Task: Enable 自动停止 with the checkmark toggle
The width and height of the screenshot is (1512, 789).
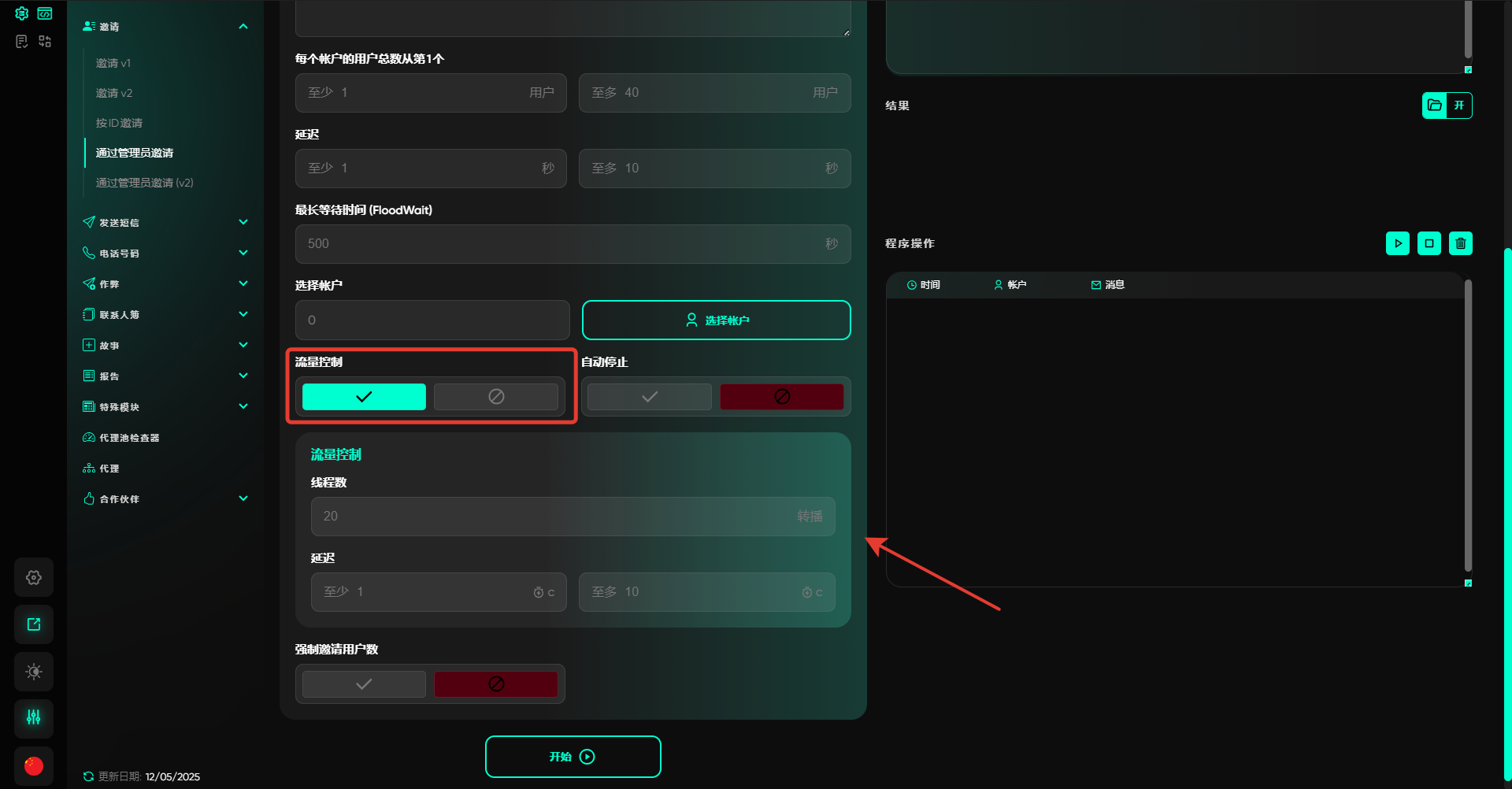Action: click(x=649, y=397)
